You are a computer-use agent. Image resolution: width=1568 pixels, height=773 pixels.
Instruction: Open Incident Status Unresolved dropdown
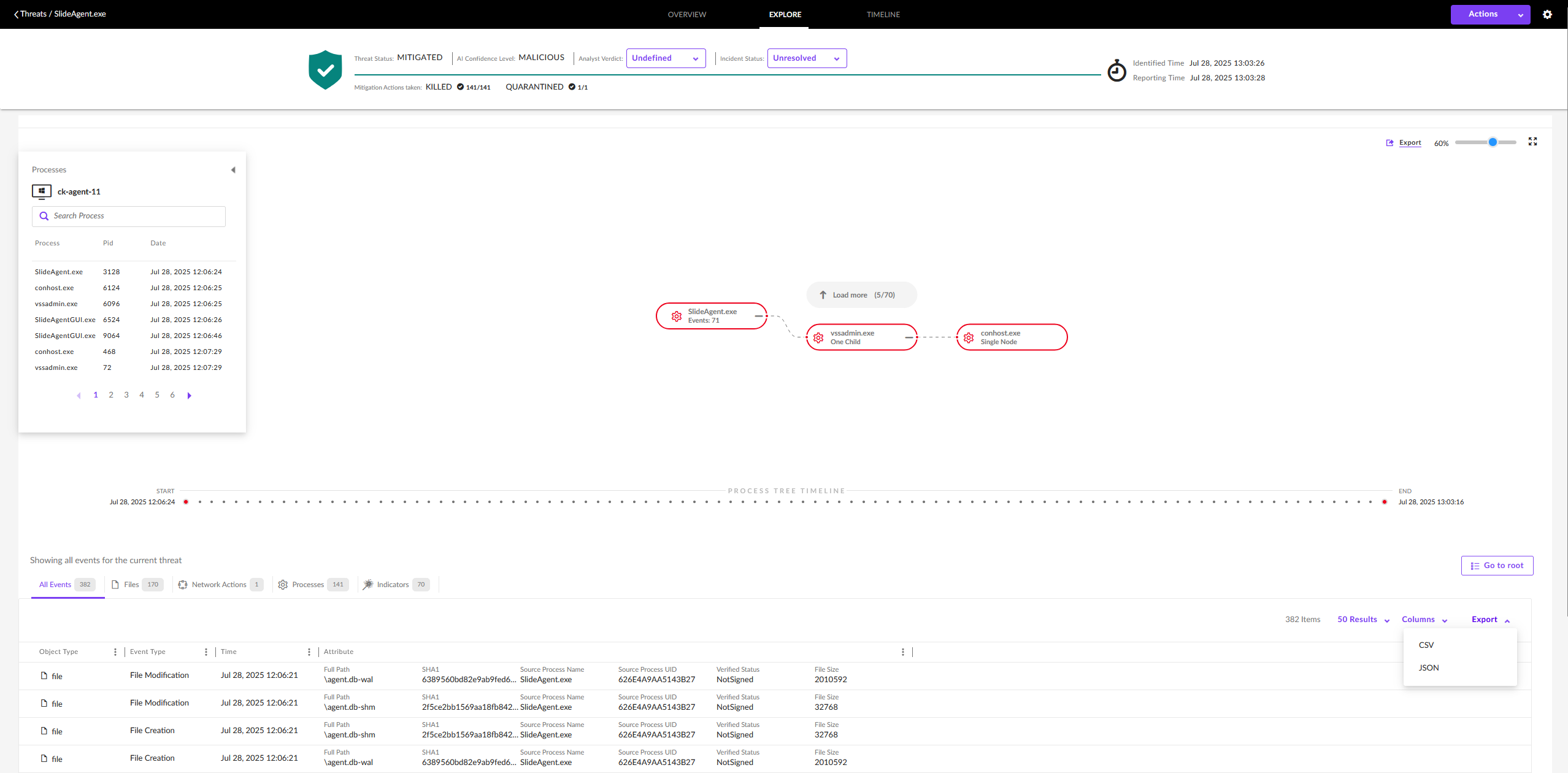click(806, 58)
